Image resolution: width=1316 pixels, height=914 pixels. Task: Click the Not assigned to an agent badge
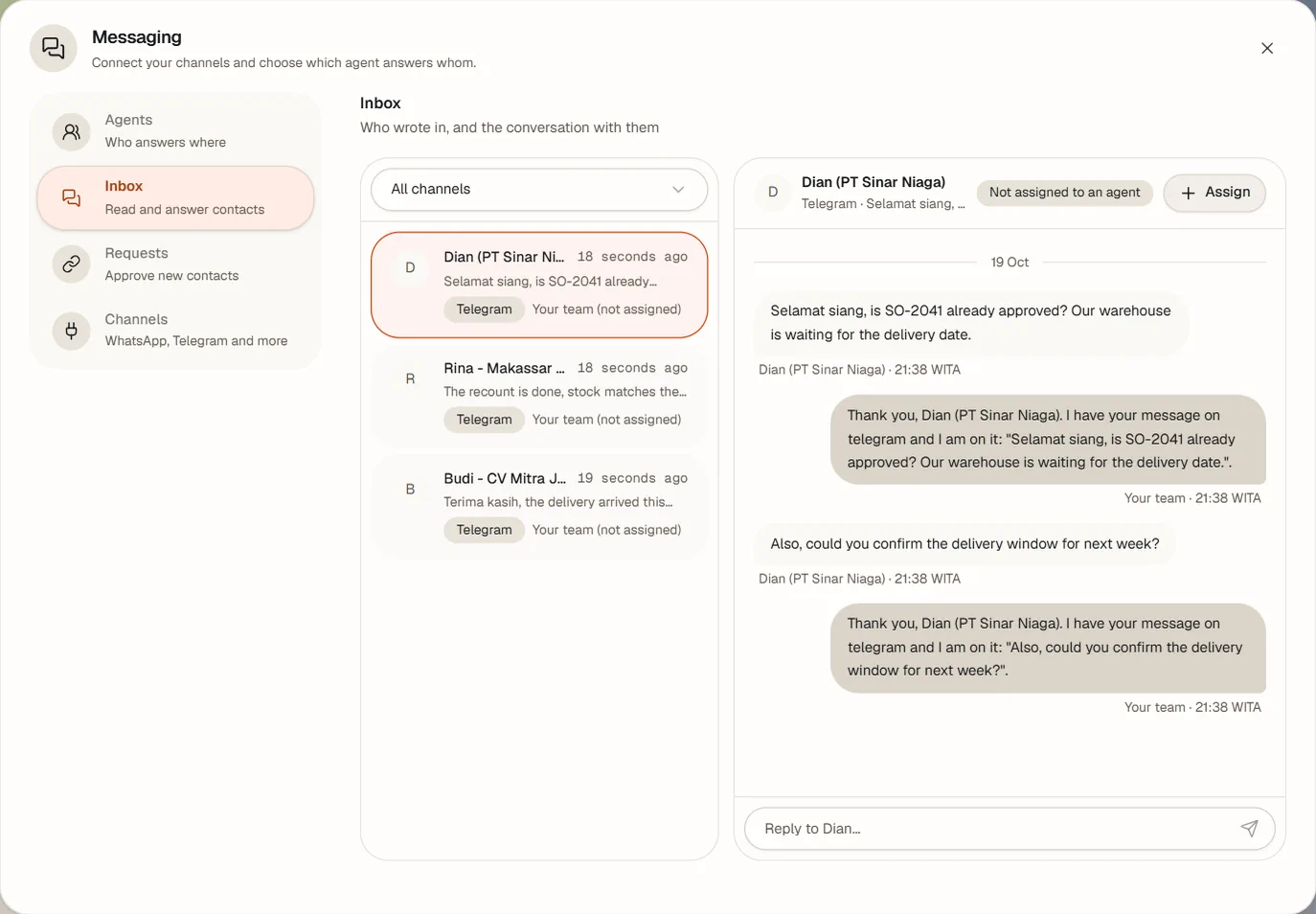(x=1064, y=193)
